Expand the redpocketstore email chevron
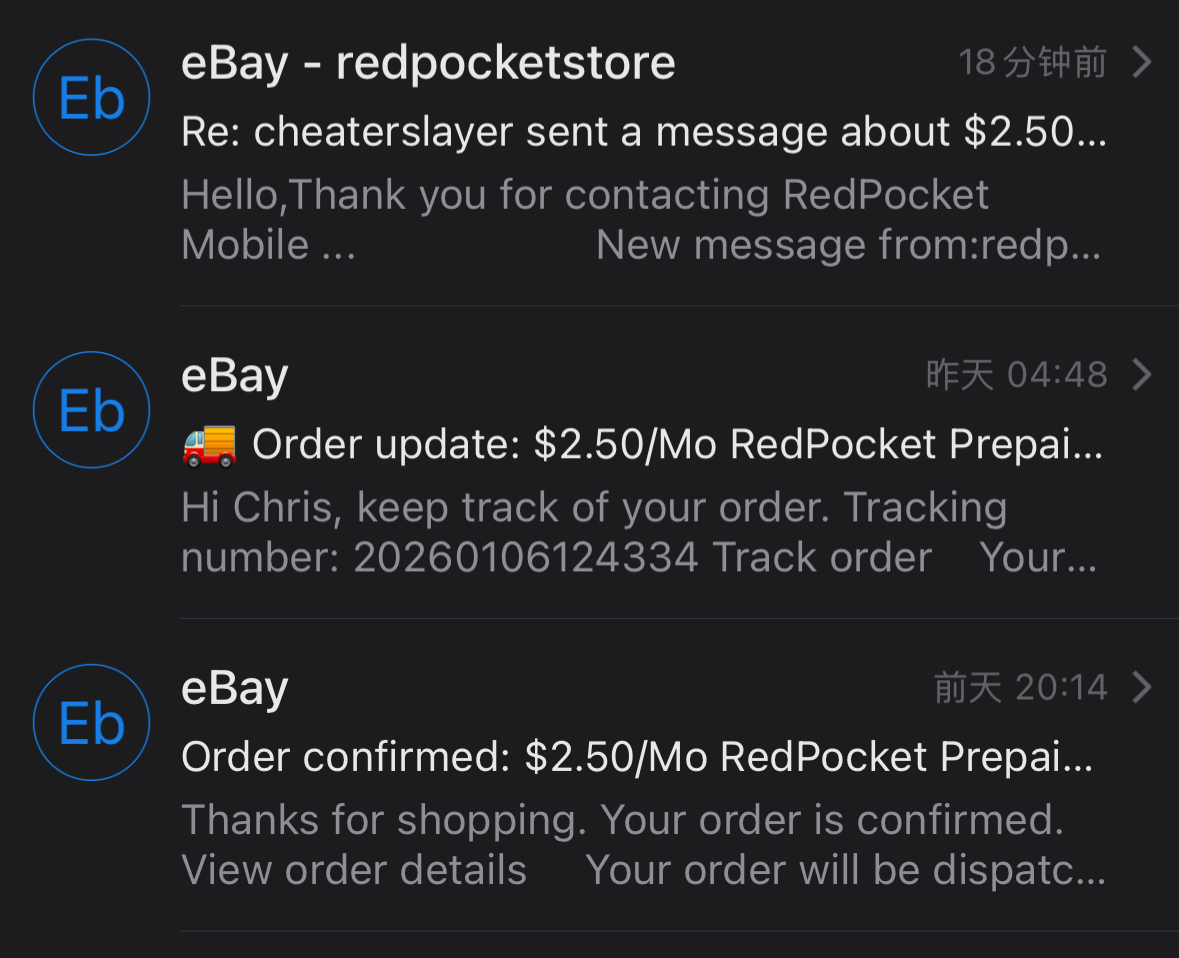 coord(1142,63)
